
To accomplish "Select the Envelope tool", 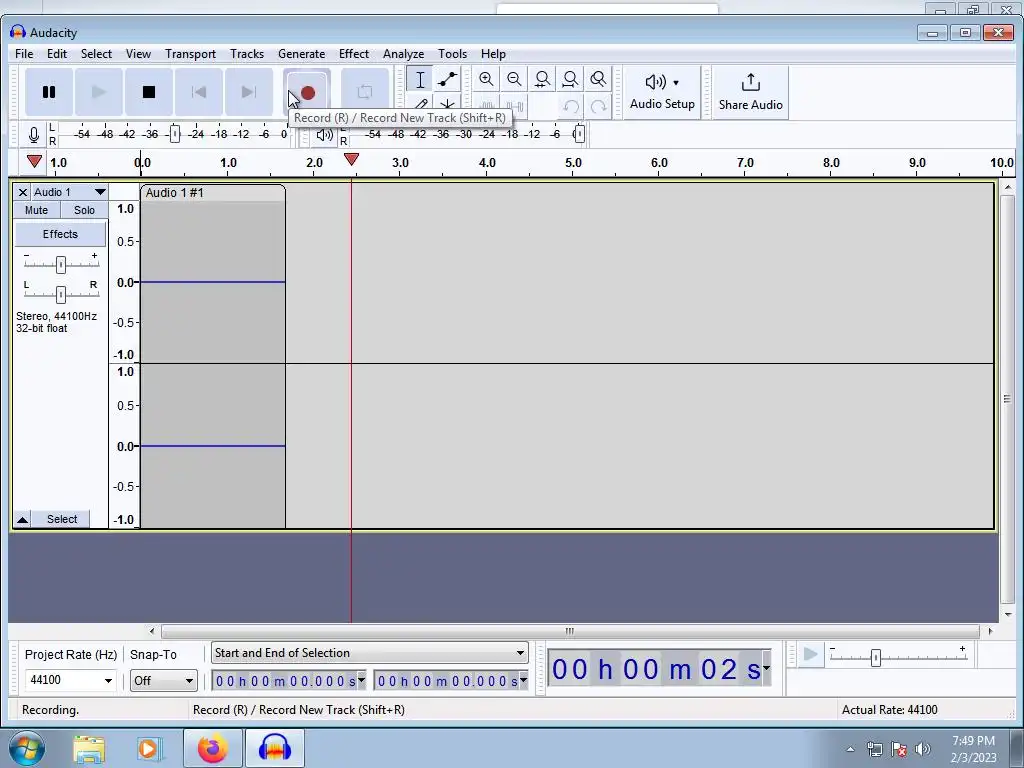I will pos(447,80).
